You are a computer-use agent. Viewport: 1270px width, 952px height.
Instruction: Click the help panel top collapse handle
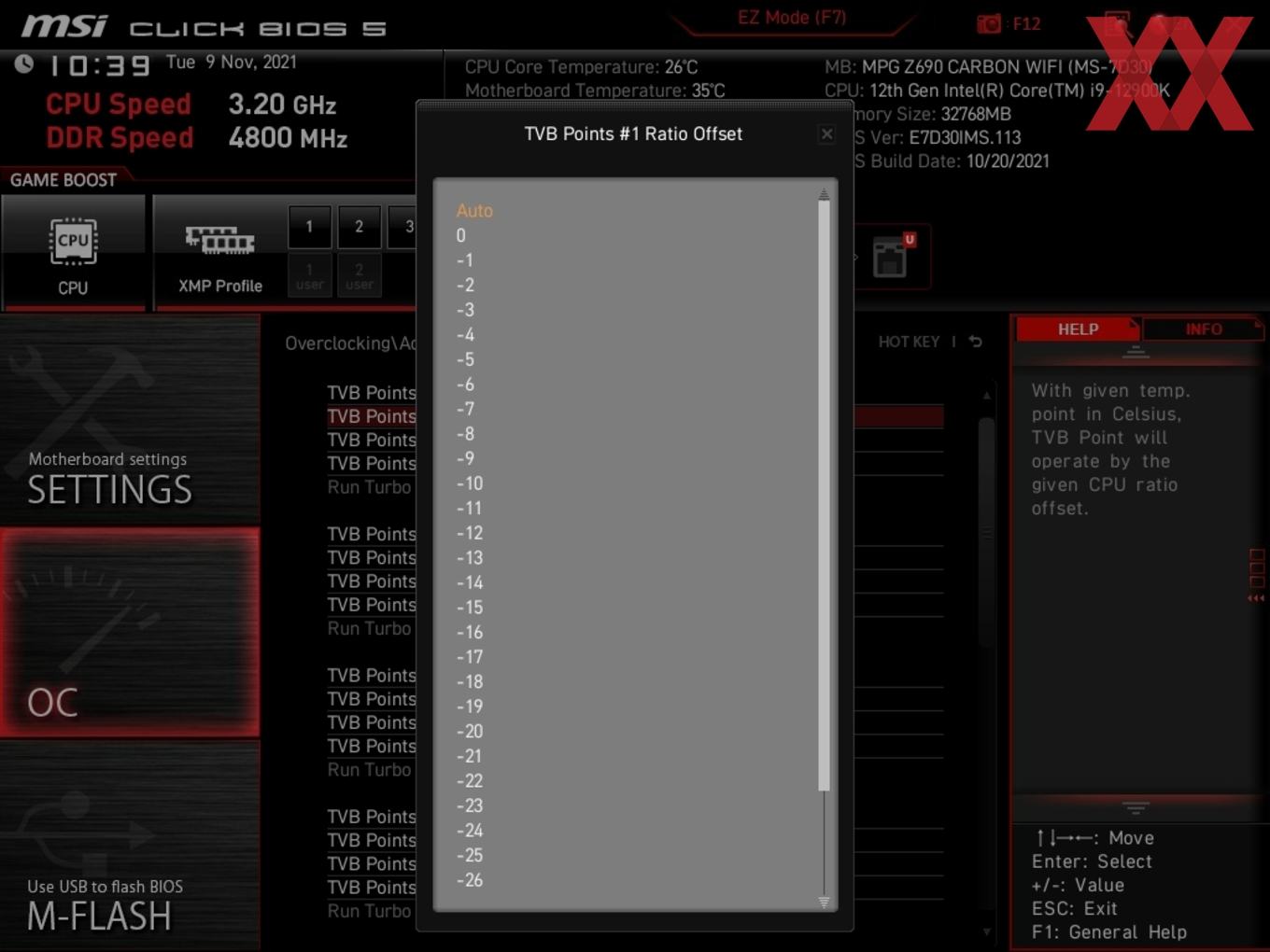coord(1136,352)
